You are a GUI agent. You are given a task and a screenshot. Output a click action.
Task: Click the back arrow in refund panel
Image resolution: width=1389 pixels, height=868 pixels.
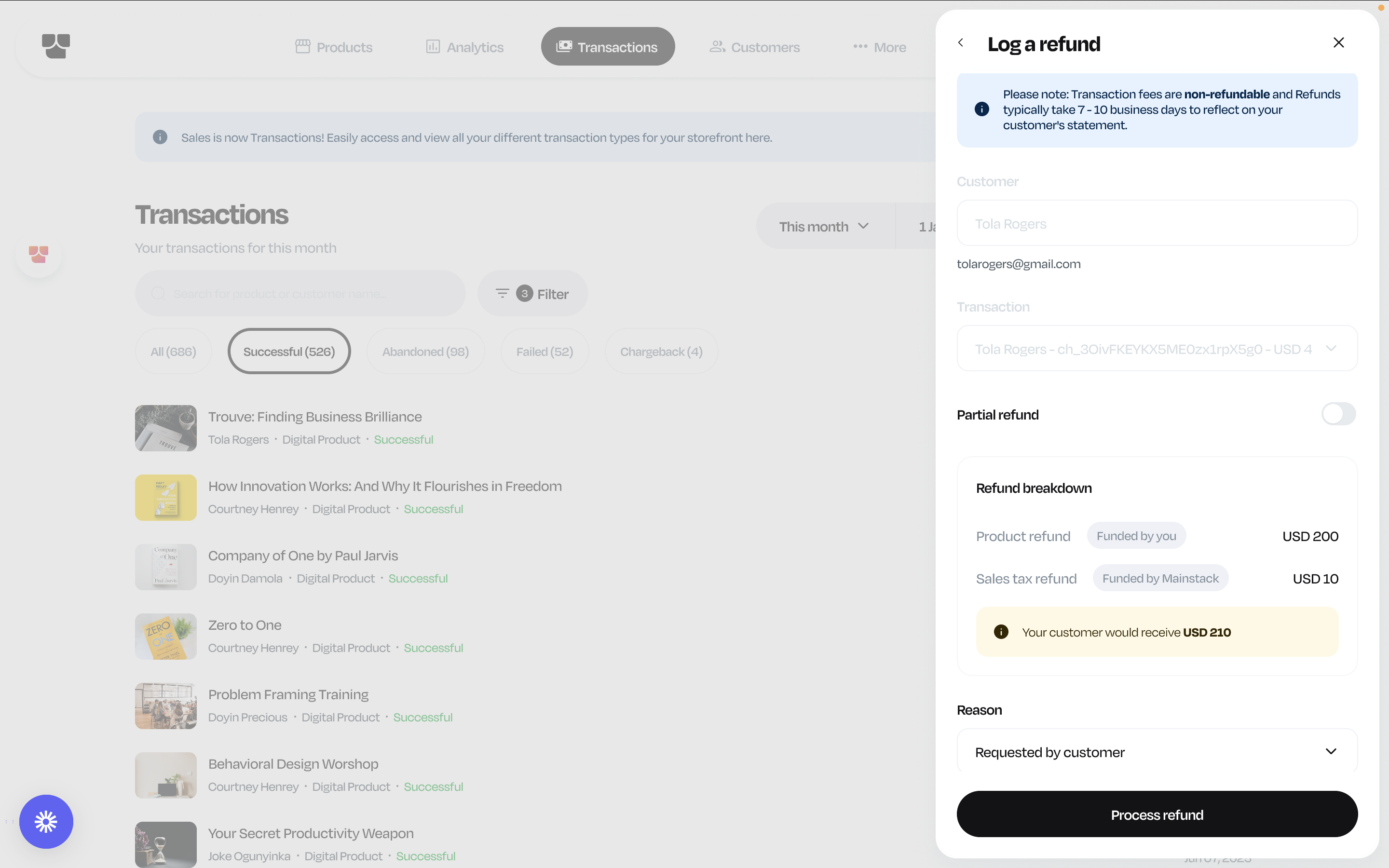click(x=961, y=43)
